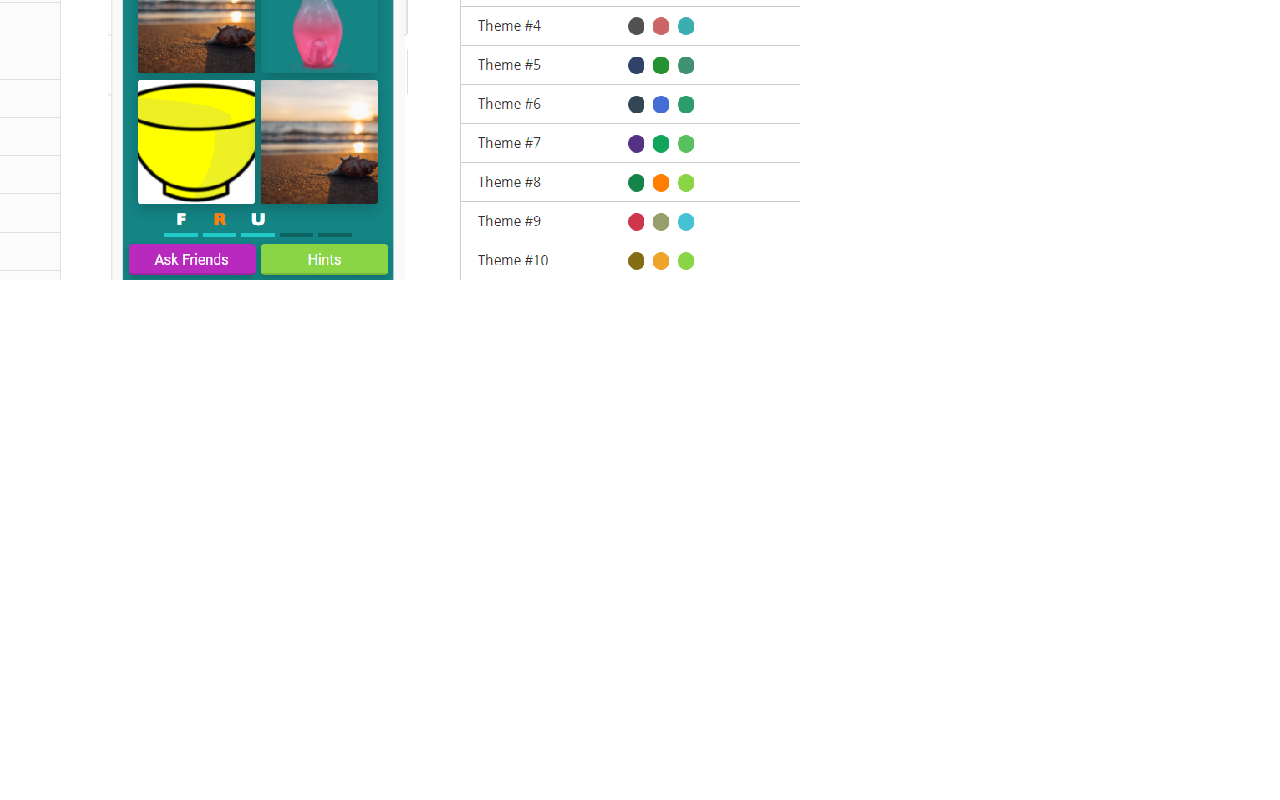Viewport: 1280px width, 800px height.
Task: Click the letter F slot
Action: click(x=181, y=222)
